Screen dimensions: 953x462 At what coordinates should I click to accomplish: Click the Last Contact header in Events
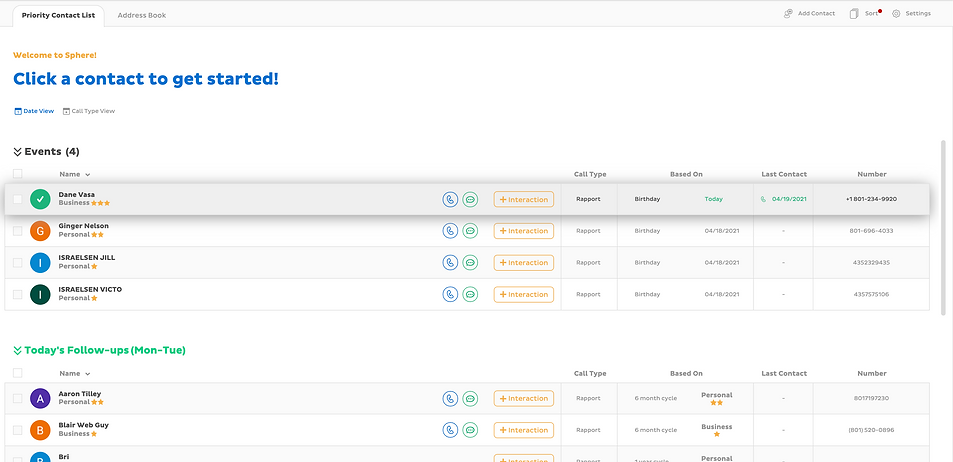click(x=784, y=174)
